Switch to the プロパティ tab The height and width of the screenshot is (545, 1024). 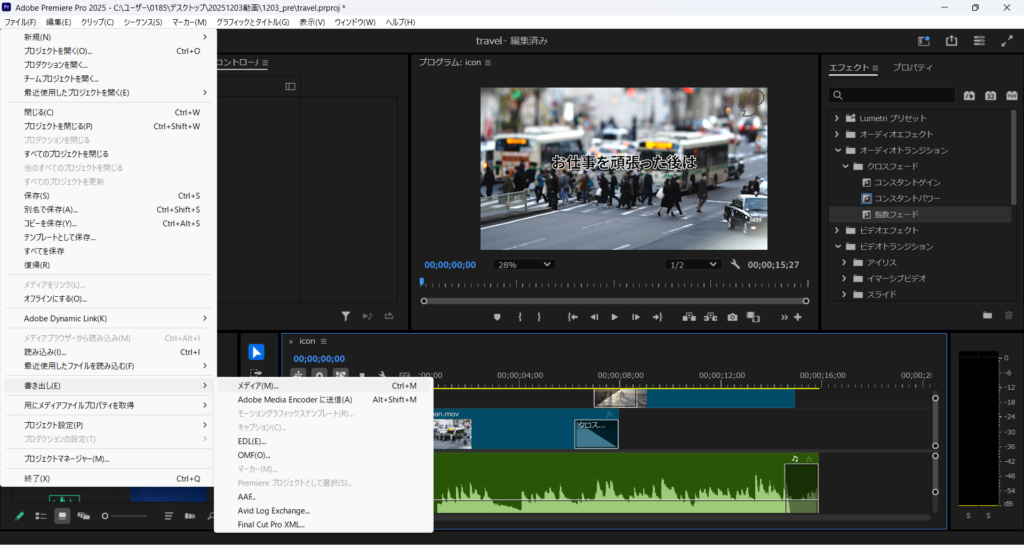coord(912,68)
